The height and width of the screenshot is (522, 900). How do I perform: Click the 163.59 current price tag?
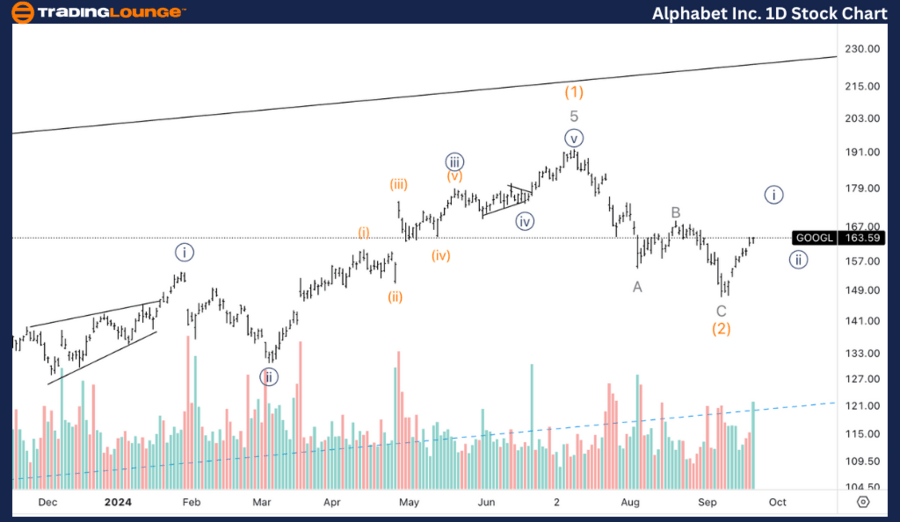tap(861, 238)
